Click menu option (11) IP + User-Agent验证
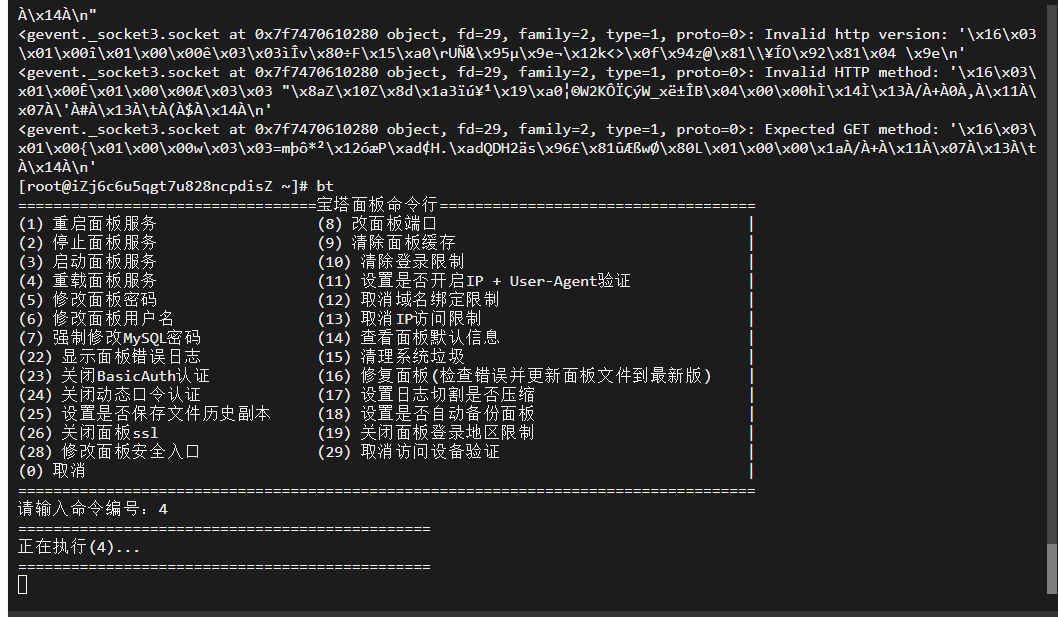The height and width of the screenshot is (617, 1058). [x=474, y=280]
